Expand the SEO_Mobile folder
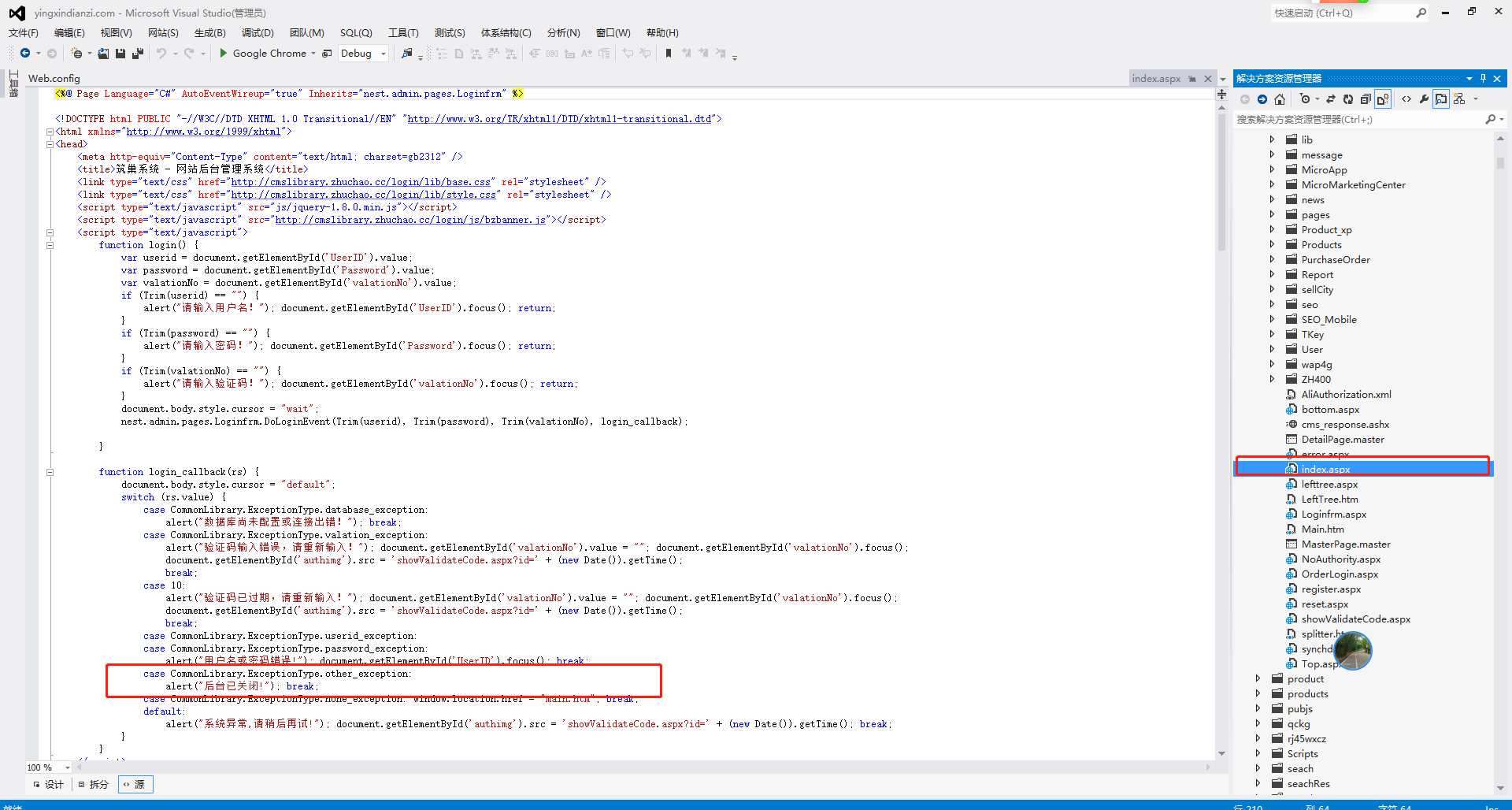The image size is (1512, 810). (x=1272, y=319)
